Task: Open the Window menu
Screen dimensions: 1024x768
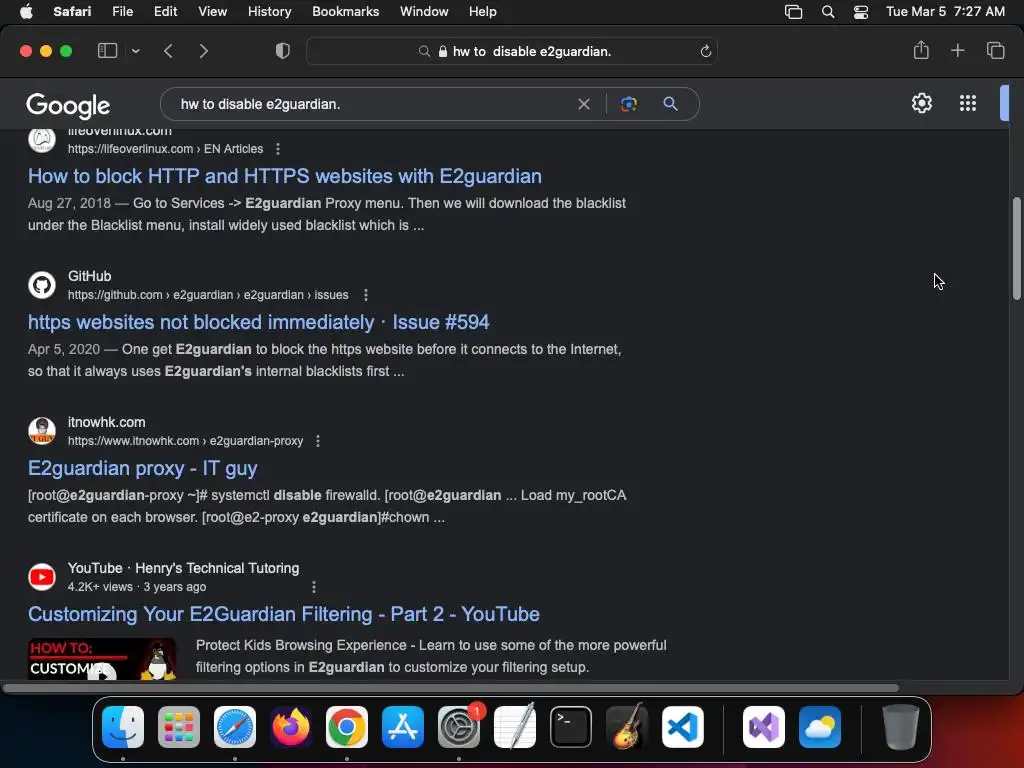Action: (x=424, y=11)
